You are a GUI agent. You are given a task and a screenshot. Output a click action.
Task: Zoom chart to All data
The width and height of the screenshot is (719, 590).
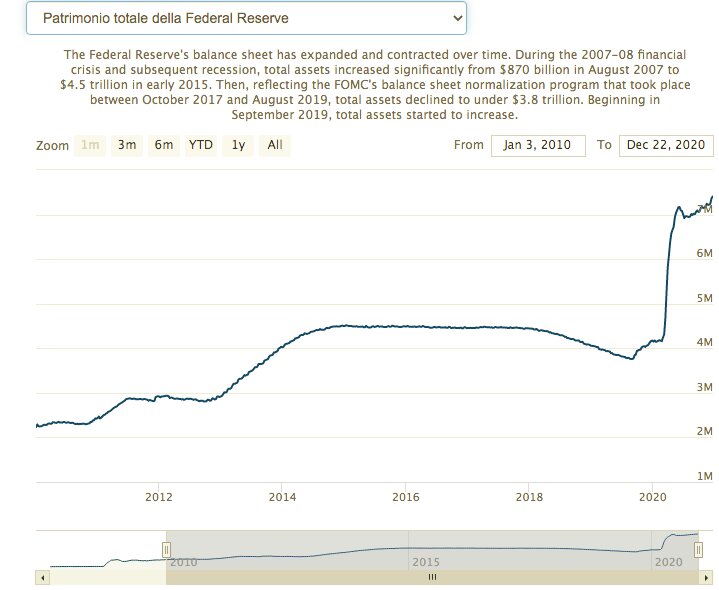click(274, 145)
